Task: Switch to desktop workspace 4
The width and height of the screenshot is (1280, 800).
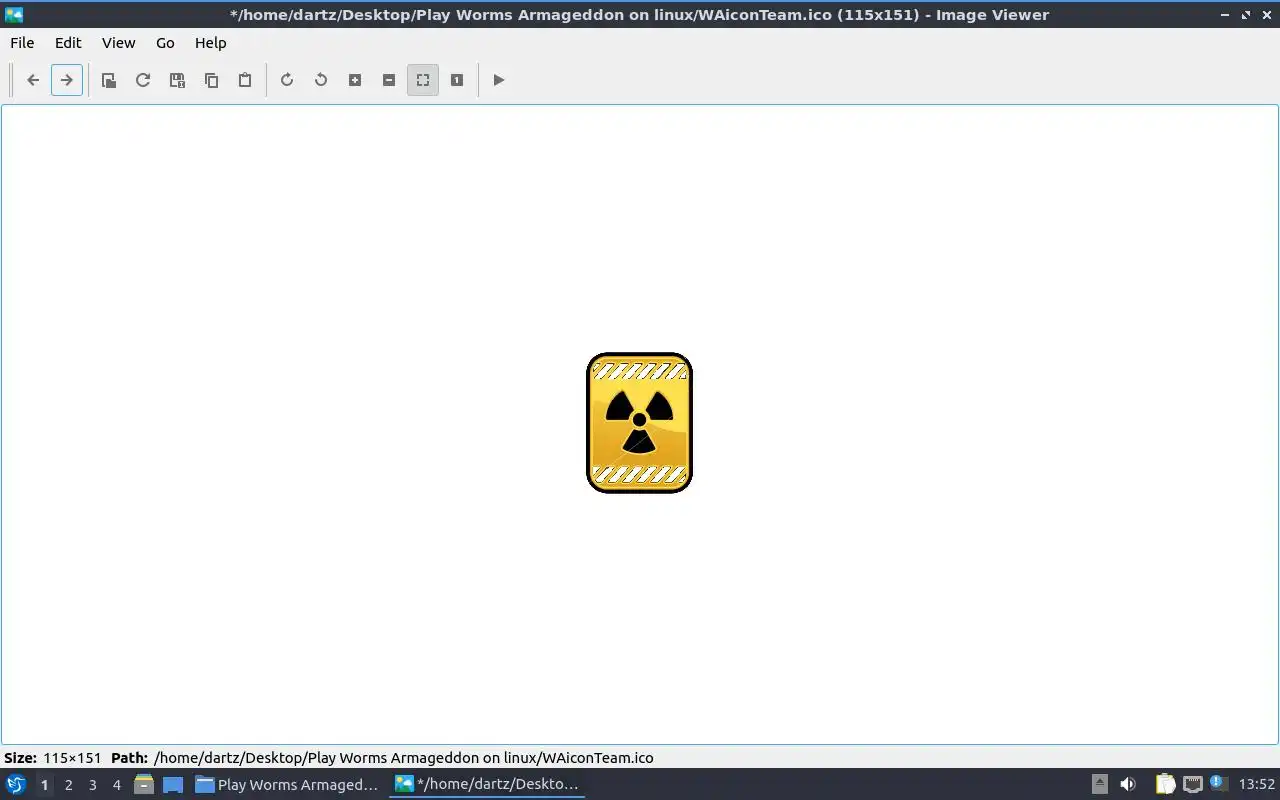Action: 116,785
